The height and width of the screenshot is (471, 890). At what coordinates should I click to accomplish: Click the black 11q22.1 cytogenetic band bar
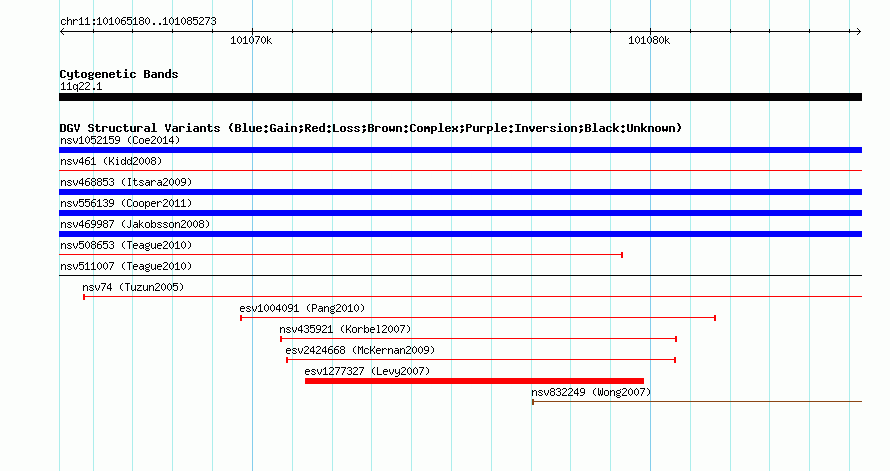click(460, 97)
